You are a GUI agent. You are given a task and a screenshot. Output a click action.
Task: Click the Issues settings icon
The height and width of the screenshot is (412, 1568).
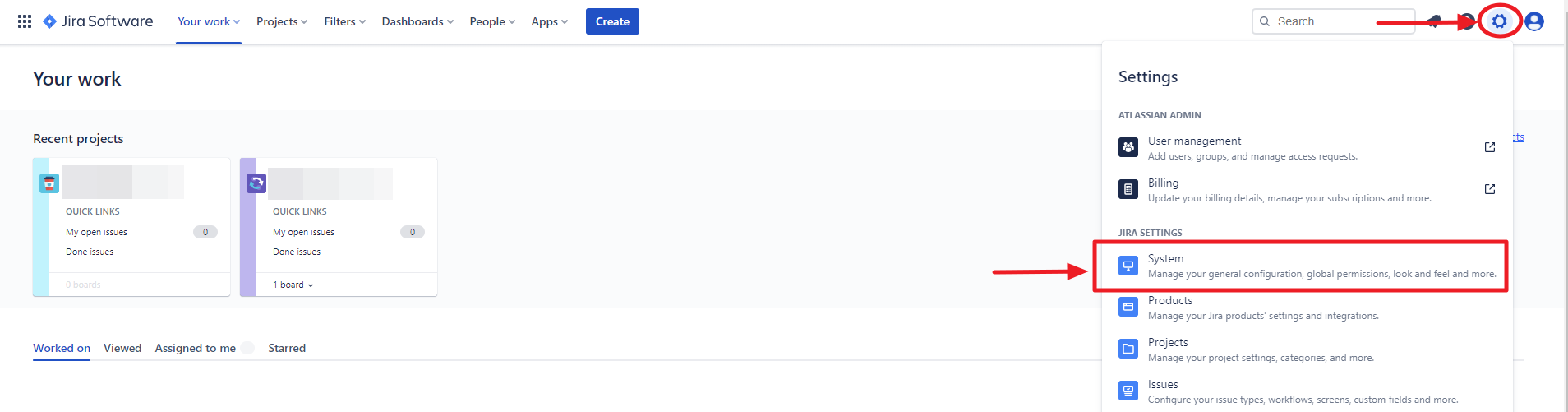(1128, 391)
